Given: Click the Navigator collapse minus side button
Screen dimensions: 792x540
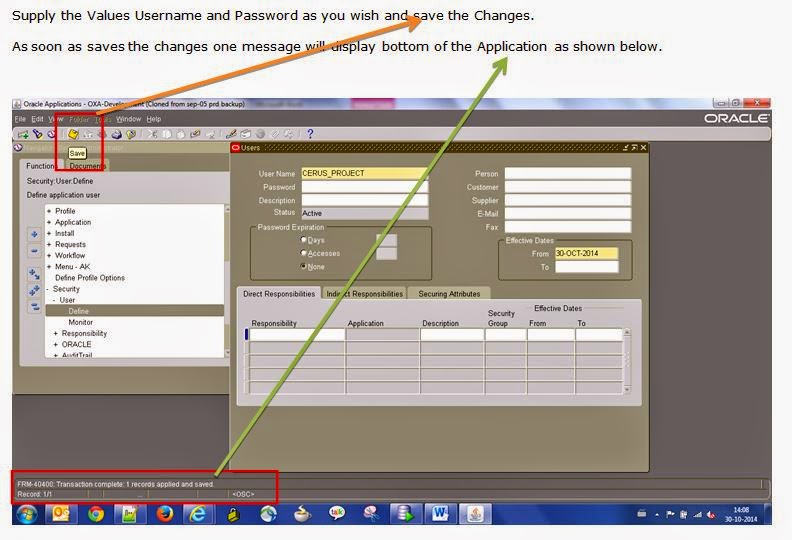Looking at the screenshot, I should (34, 251).
